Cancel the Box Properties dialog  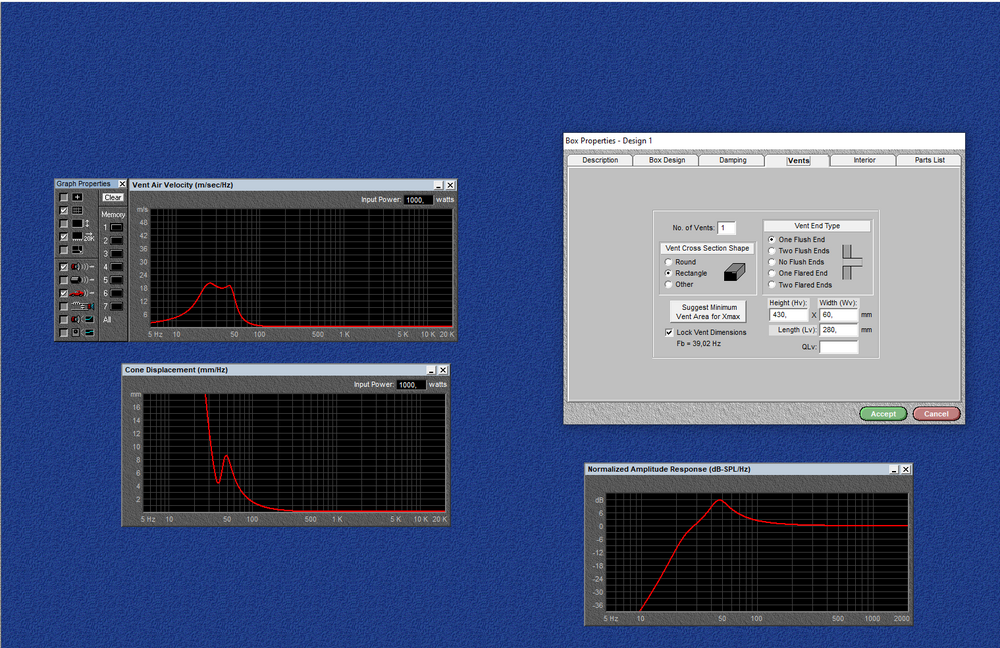(x=936, y=414)
